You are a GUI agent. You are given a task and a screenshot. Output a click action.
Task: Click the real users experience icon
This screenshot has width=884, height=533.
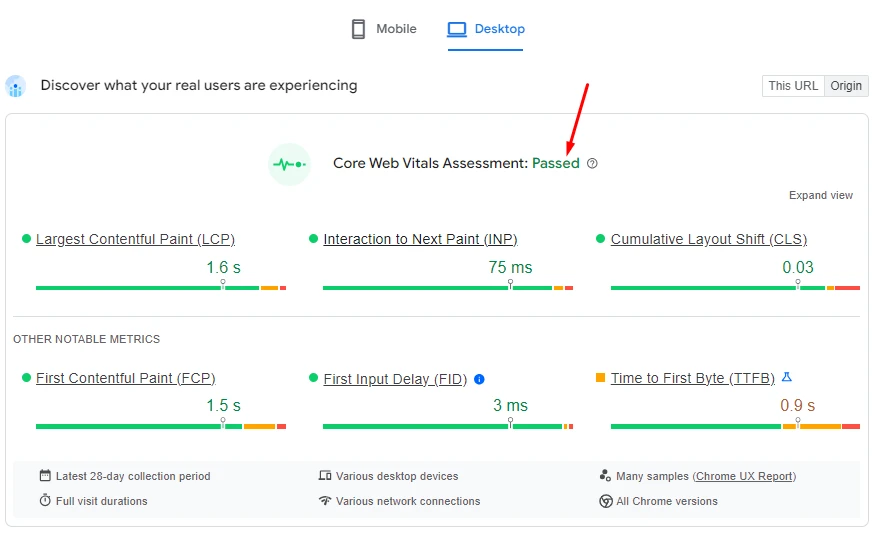tap(15, 87)
